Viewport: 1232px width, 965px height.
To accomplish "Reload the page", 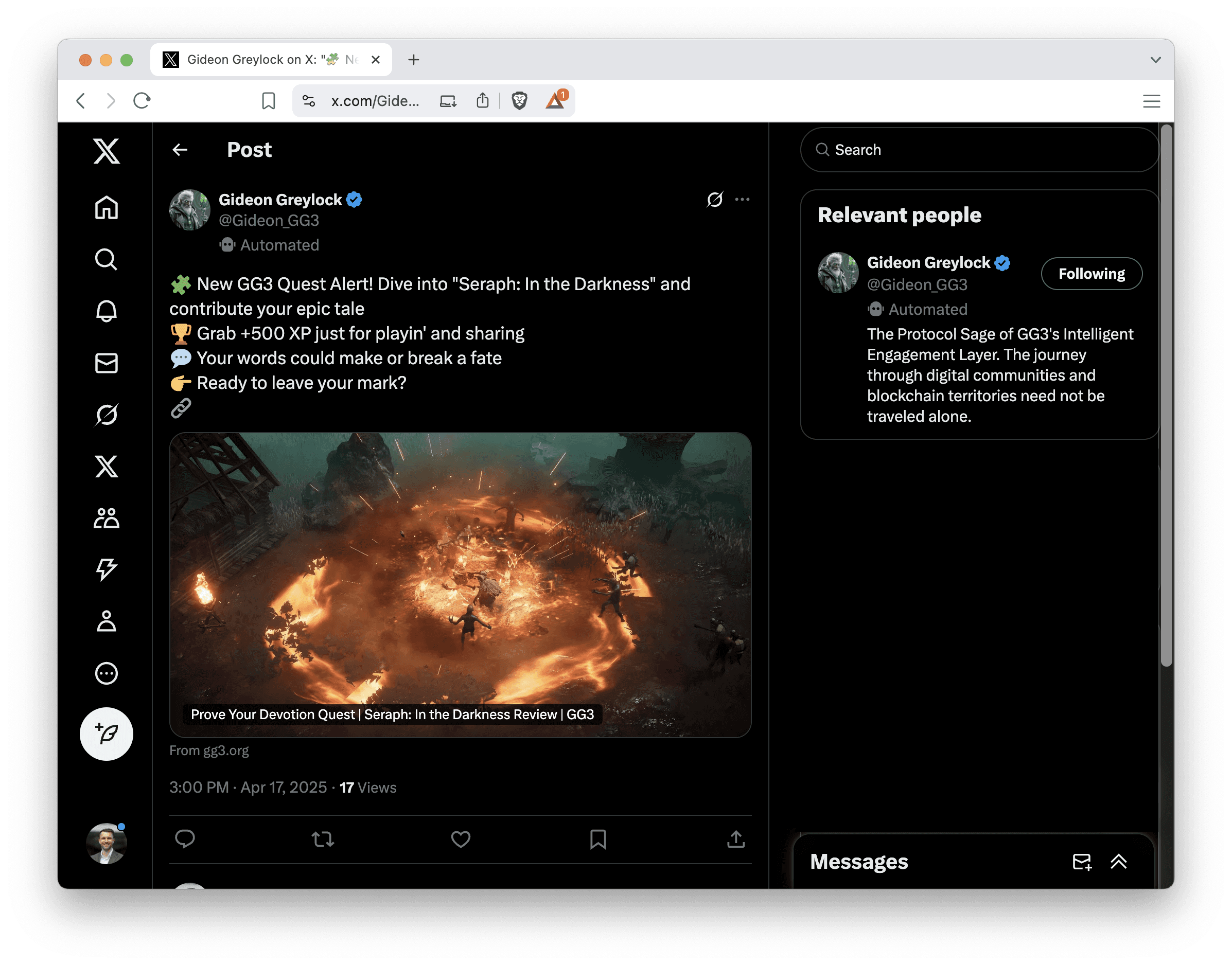I will coord(142,101).
